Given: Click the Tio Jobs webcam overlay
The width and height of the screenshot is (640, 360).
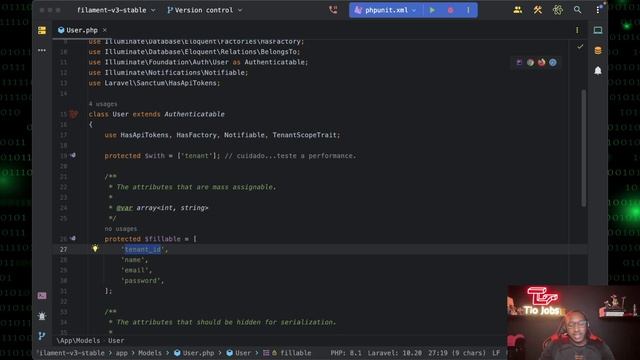Looking at the screenshot, I should coord(573,322).
